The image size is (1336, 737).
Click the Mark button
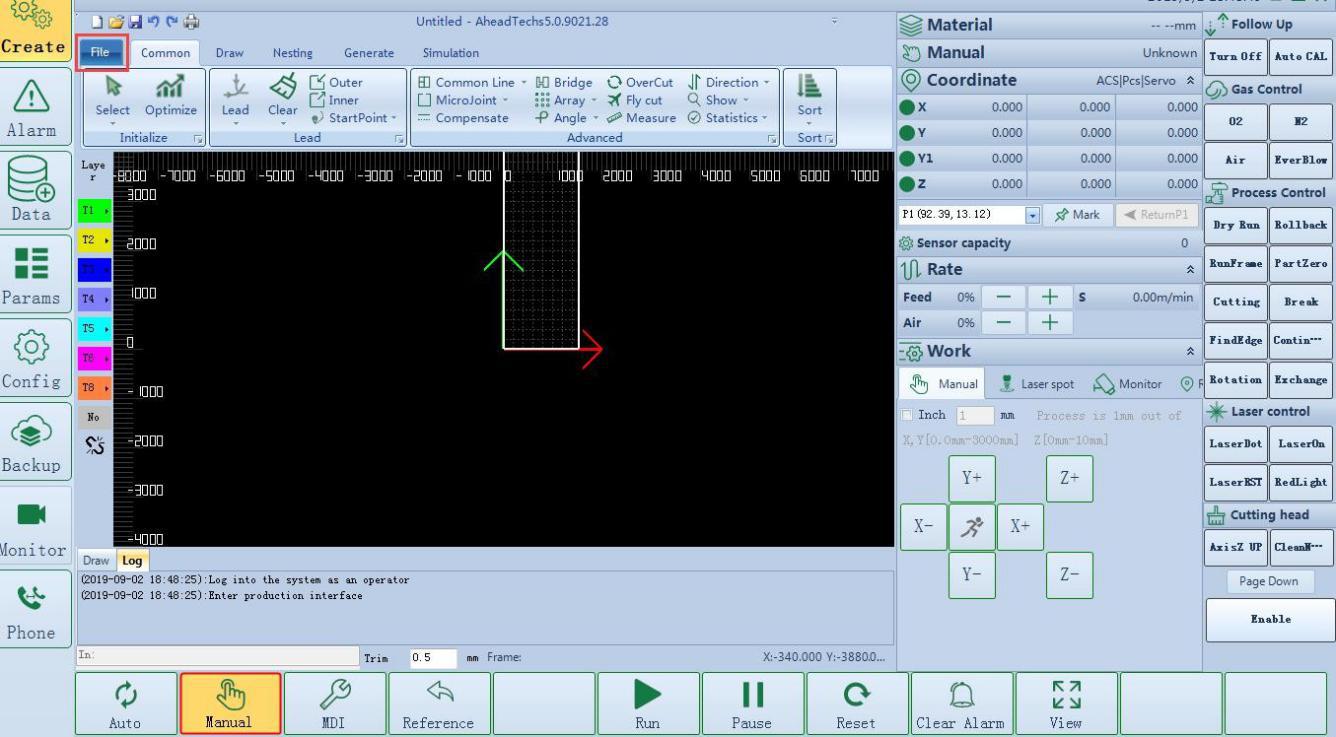coord(1079,215)
